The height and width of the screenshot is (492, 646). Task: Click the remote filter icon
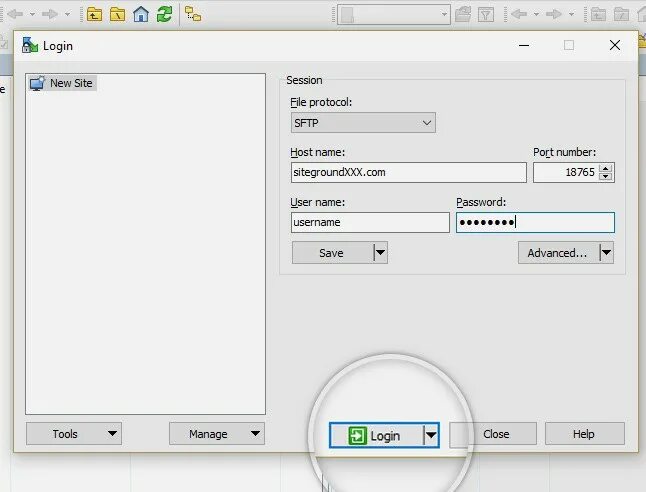(x=486, y=15)
